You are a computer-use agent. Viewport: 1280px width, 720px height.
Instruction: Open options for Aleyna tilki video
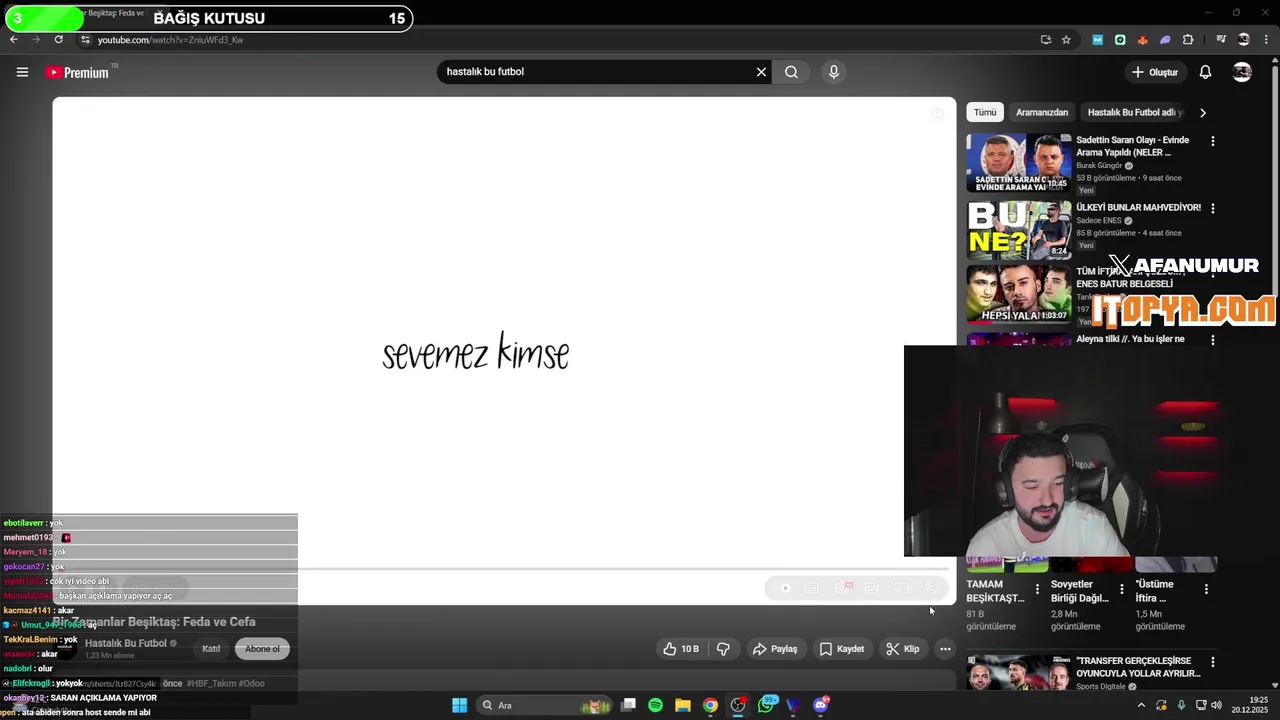pyautogui.click(x=1212, y=340)
